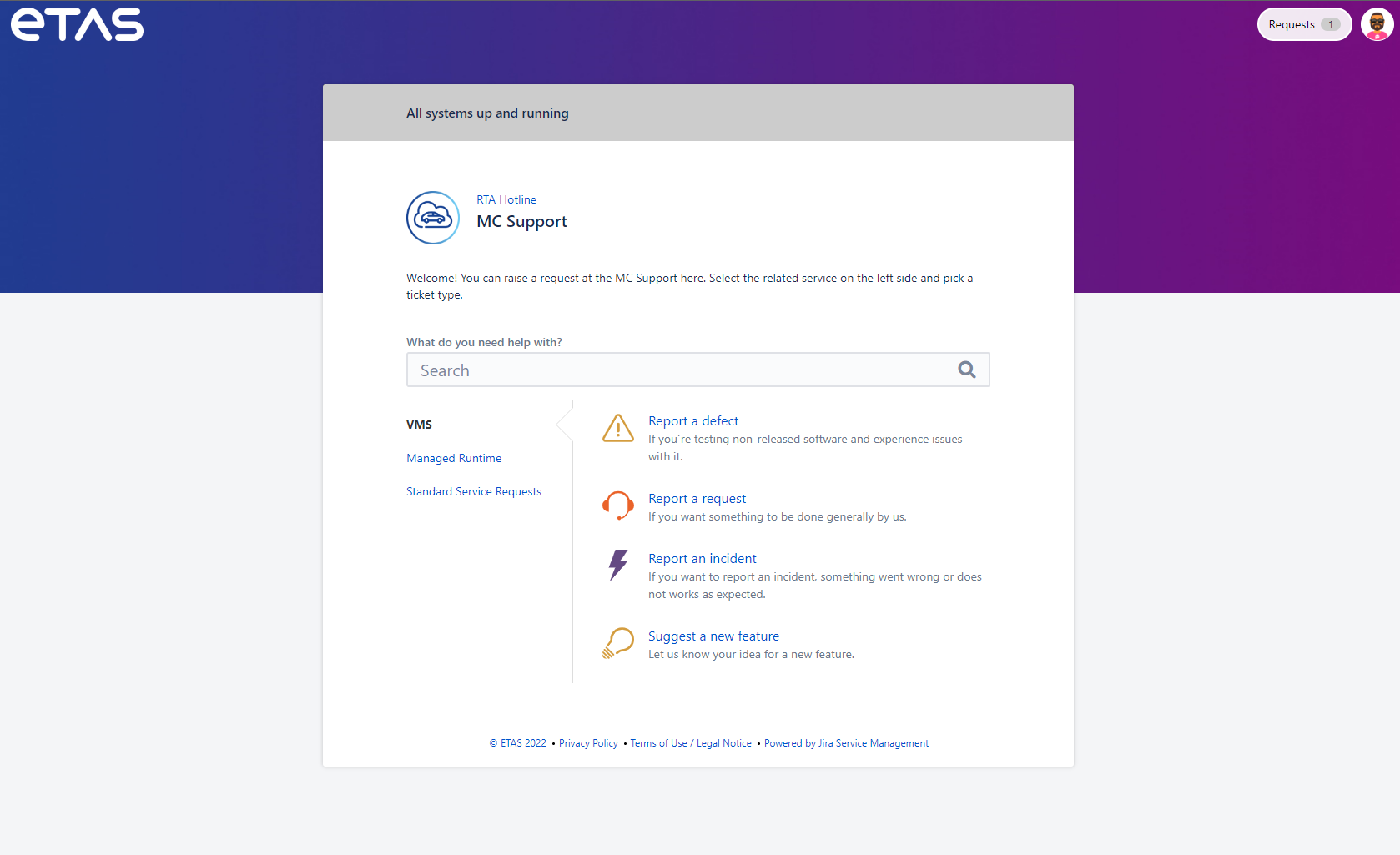1400x855 pixels.
Task: Click 'All systems up and running' status text
Action: tap(487, 113)
